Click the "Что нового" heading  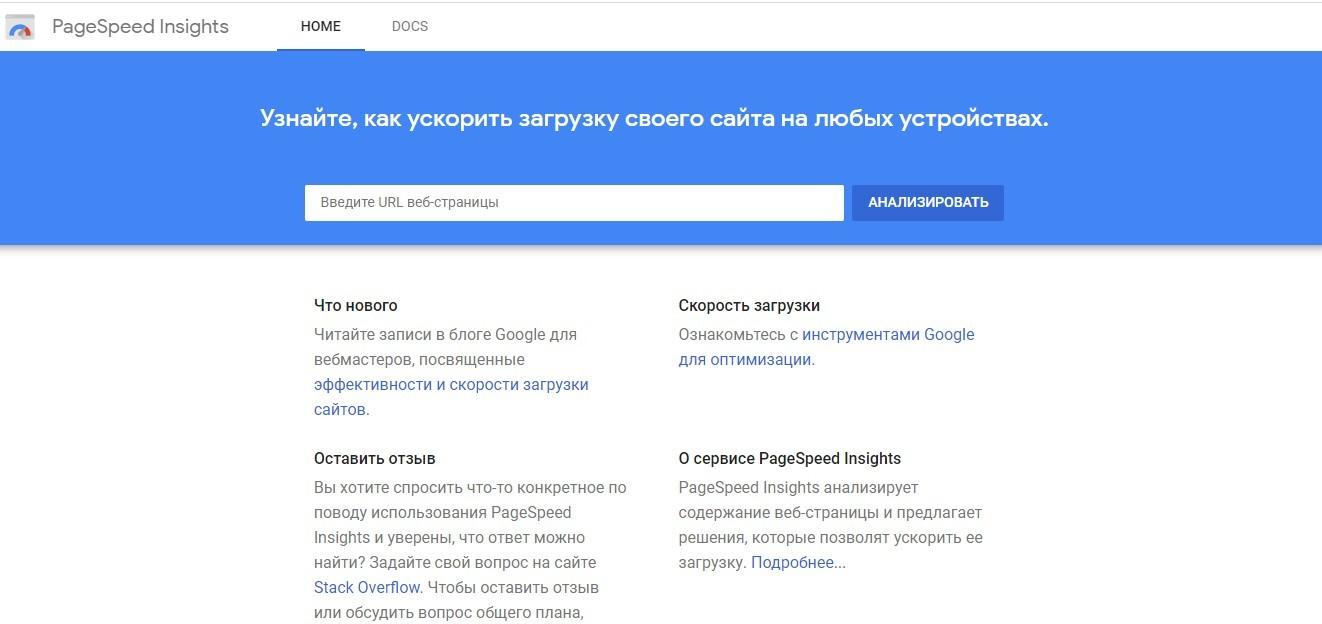click(355, 306)
